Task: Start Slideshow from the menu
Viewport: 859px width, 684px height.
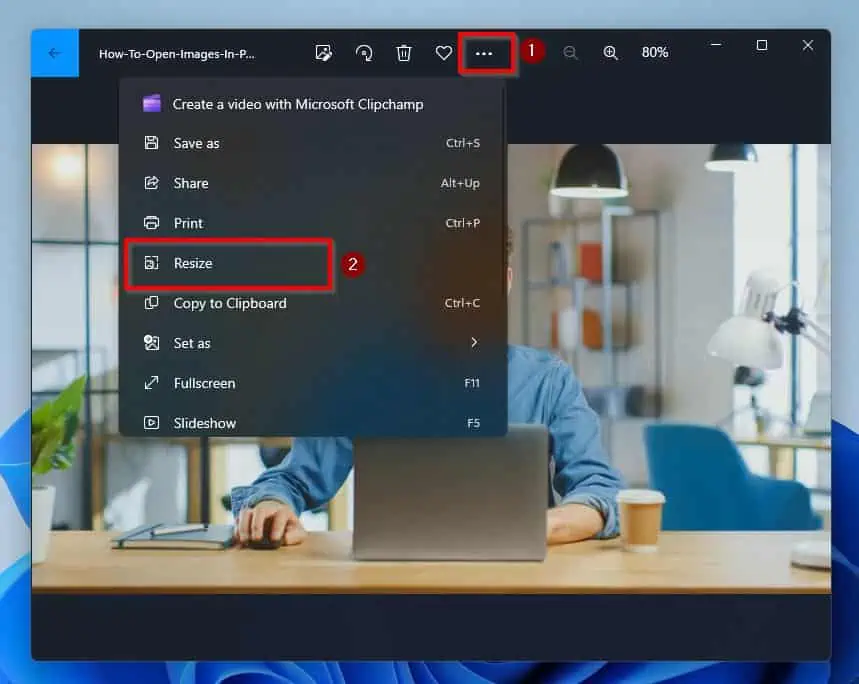Action: (313, 423)
